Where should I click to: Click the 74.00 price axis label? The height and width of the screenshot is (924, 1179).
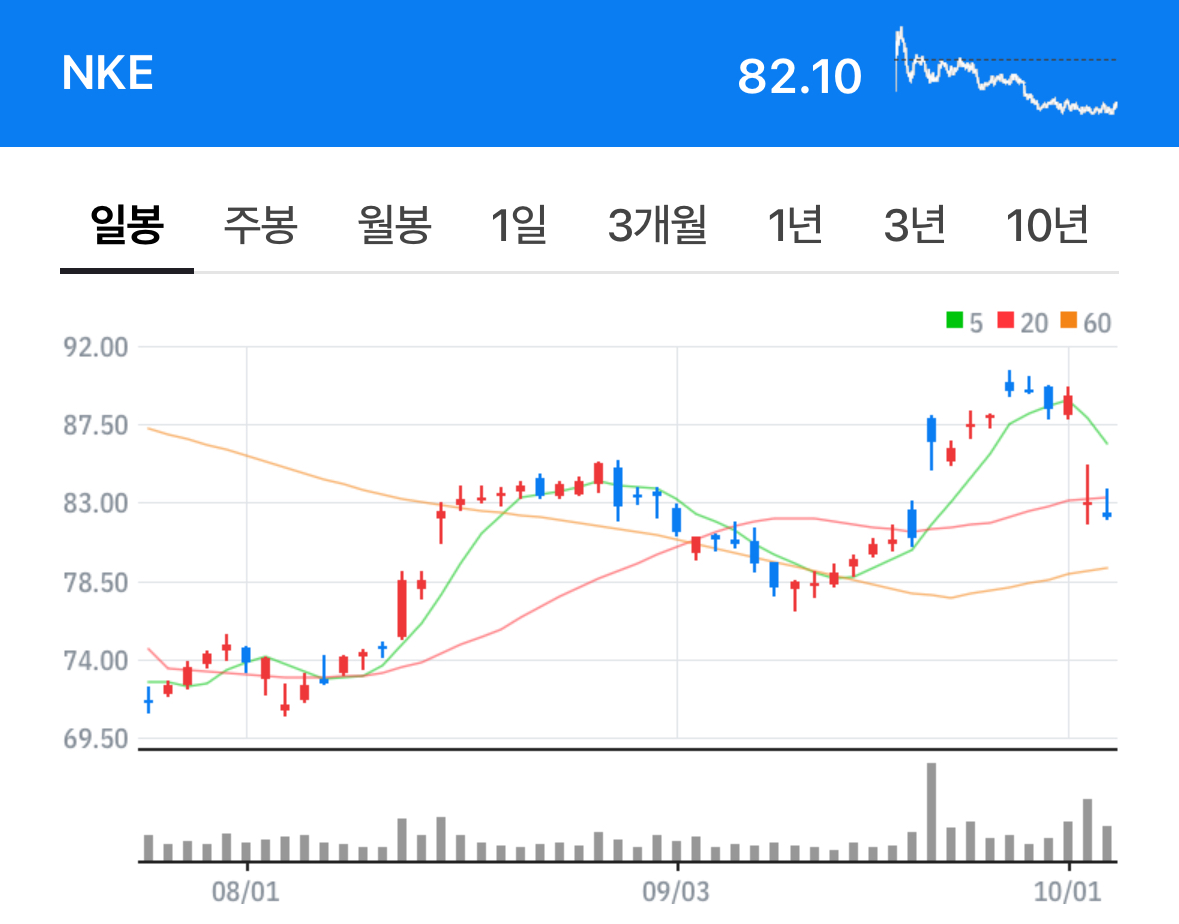95,661
